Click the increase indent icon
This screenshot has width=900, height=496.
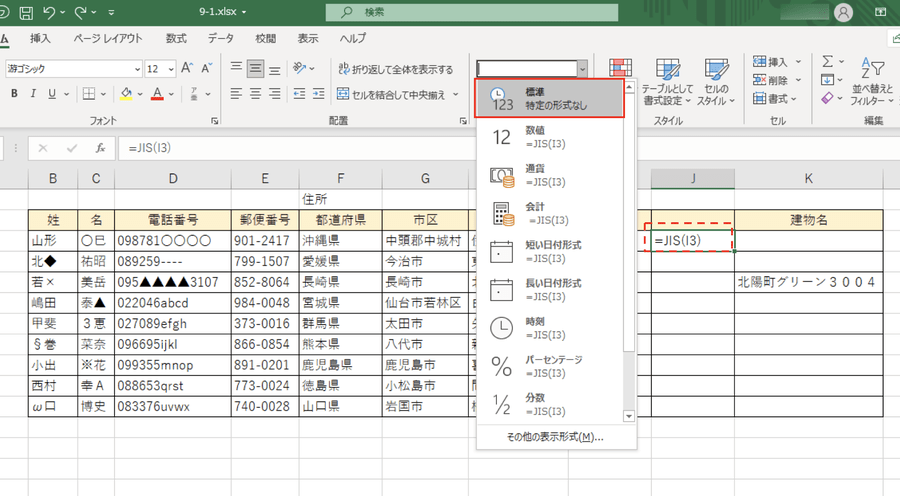pos(319,94)
